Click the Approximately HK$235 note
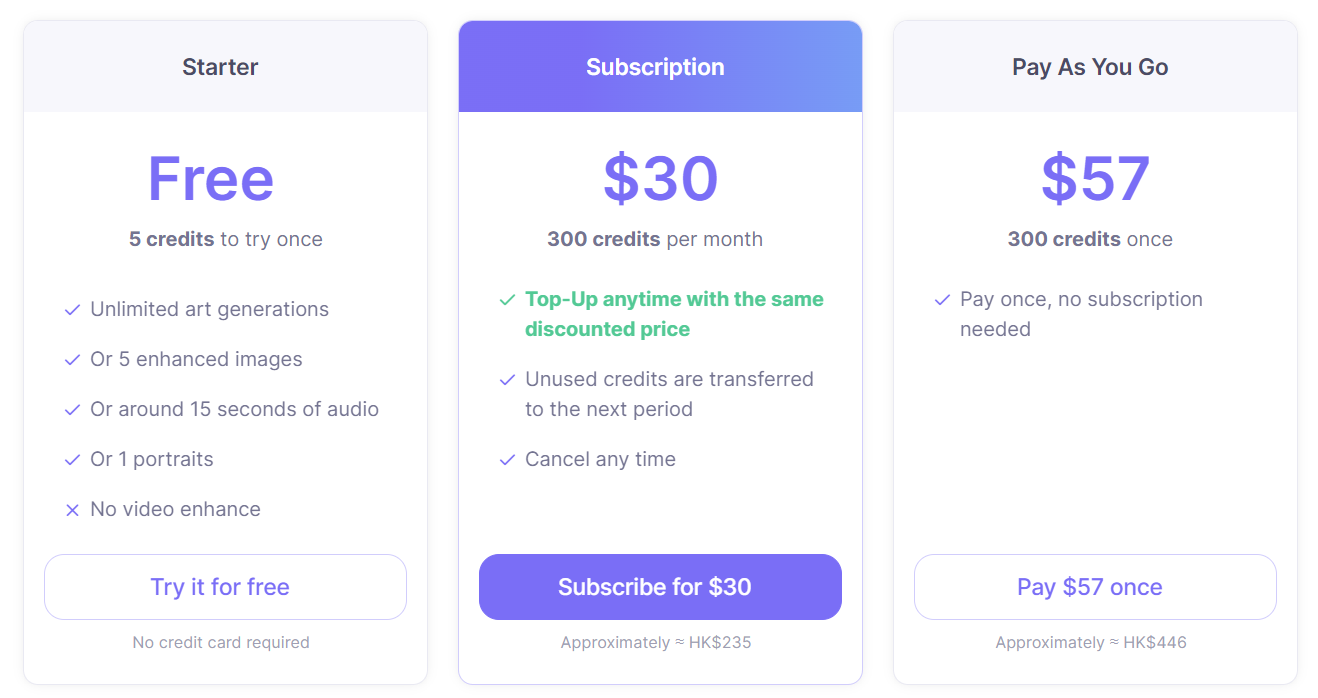Image resolution: width=1318 pixels, height=698 pixels. point(656,642)
